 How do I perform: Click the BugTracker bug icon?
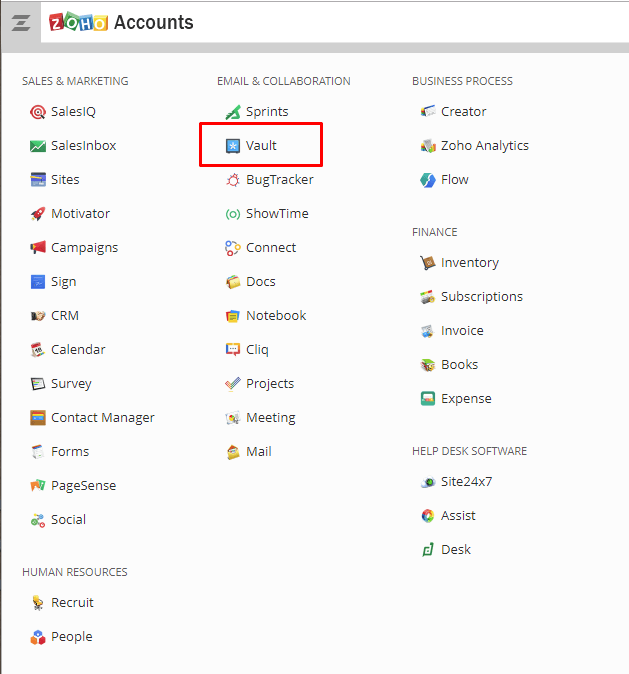click(233, 180)
